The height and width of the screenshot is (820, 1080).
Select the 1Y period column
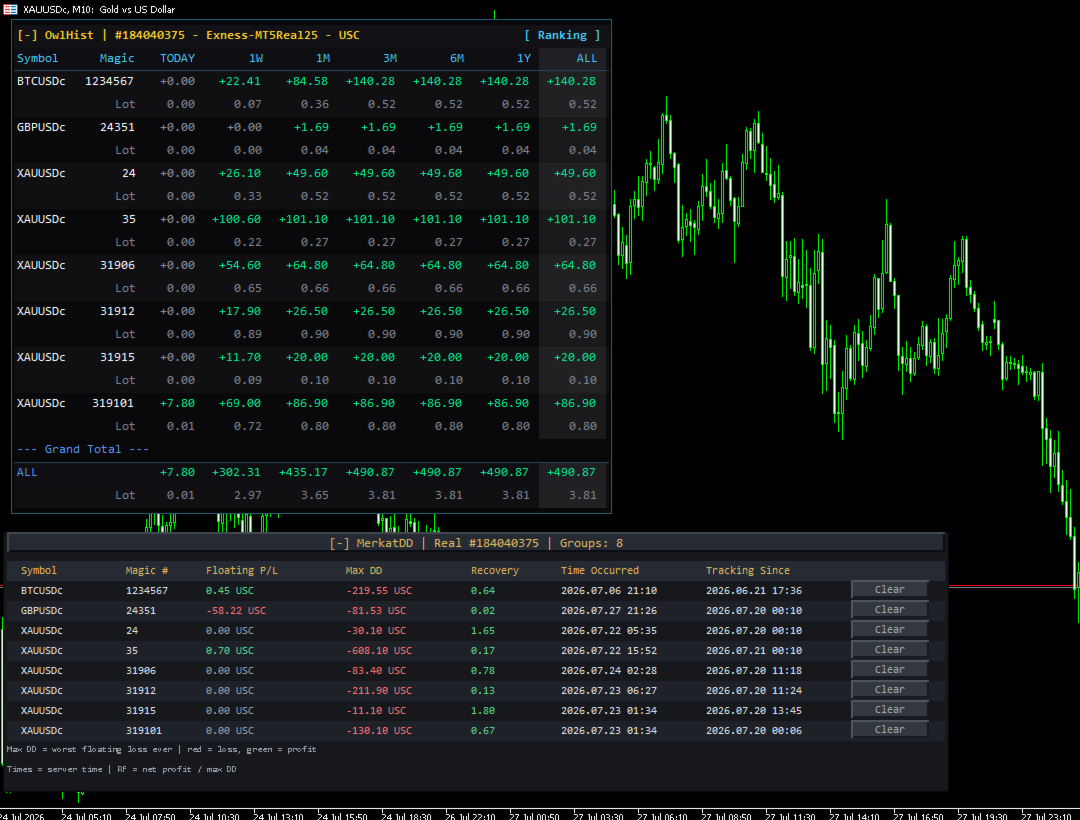click(524, 59)
